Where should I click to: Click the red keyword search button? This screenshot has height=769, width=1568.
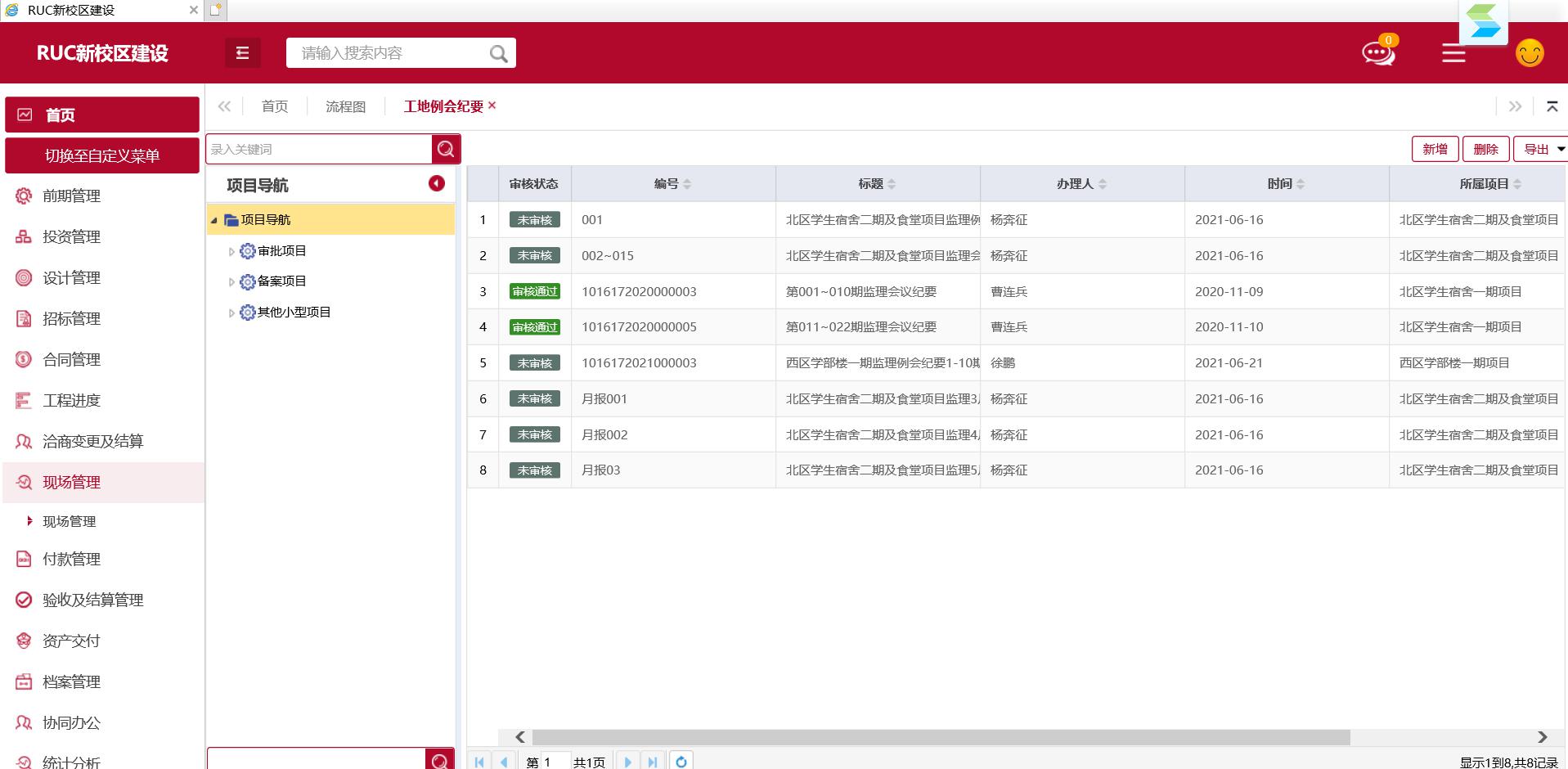pyautogui.click(x=446, y=149)
